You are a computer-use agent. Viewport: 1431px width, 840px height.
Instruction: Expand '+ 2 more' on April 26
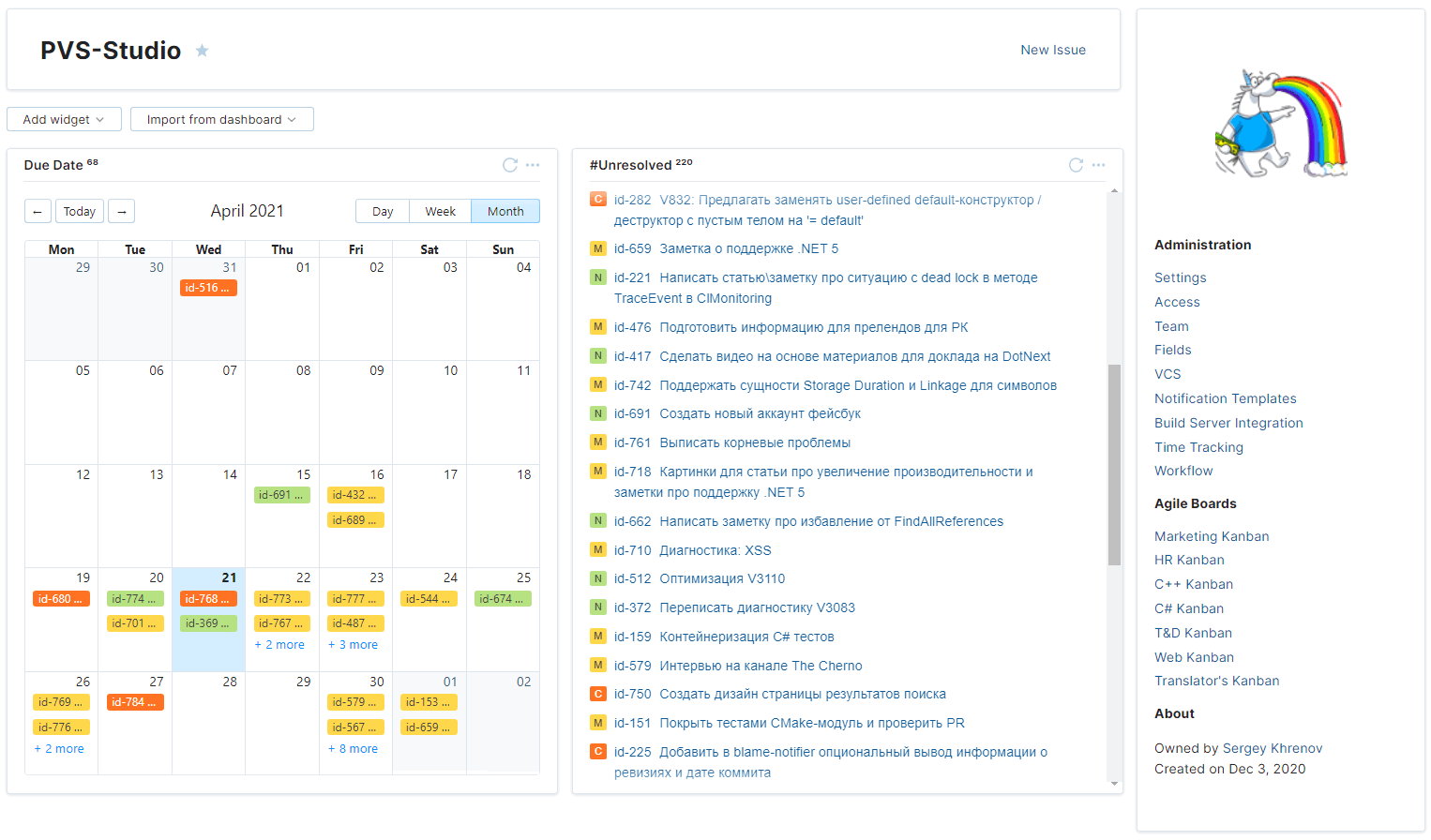(59, 749)
